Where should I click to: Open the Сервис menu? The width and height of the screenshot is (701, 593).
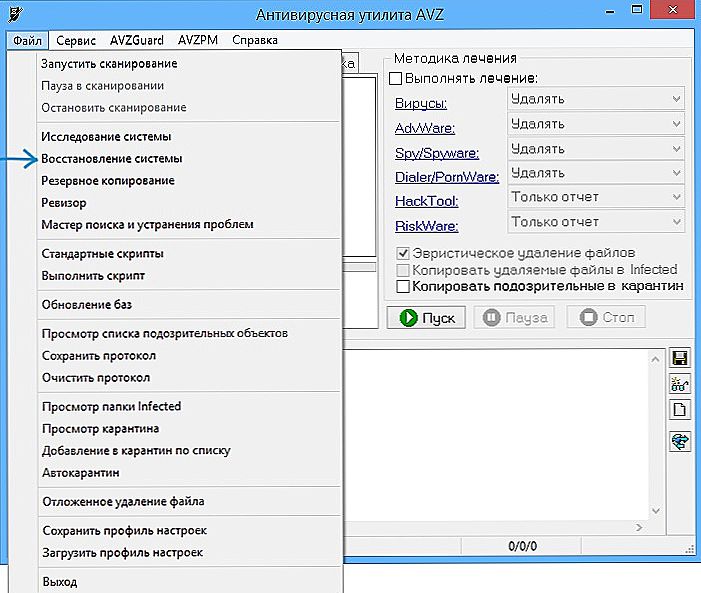tap(76, 41)
